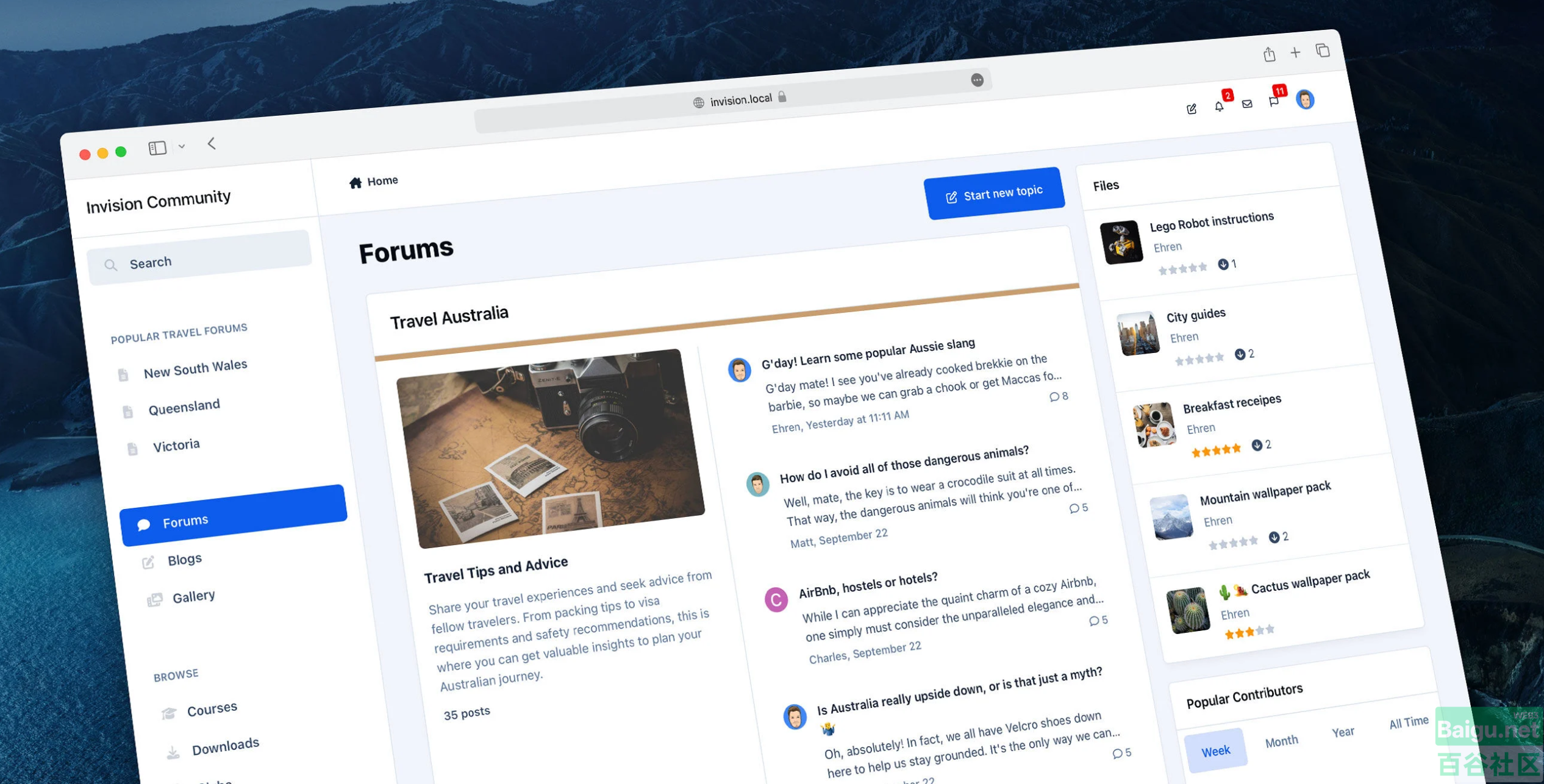Click the address bar more options icon
Viewport: 1544px width, 784px height.
[x=977, y=80]
